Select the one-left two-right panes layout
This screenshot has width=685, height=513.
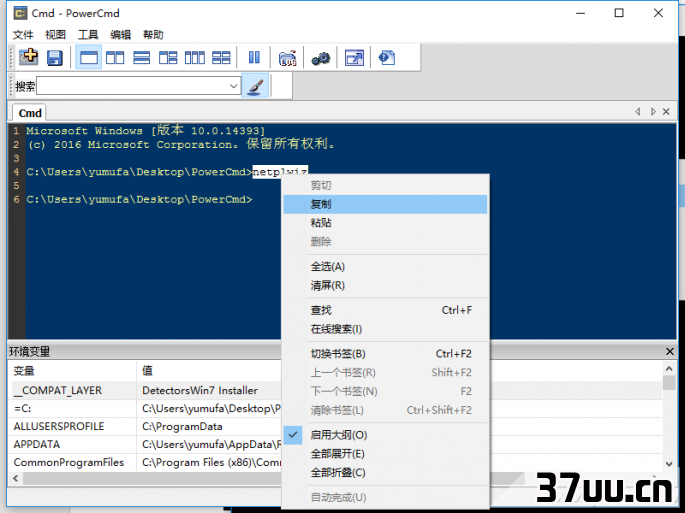168,58
